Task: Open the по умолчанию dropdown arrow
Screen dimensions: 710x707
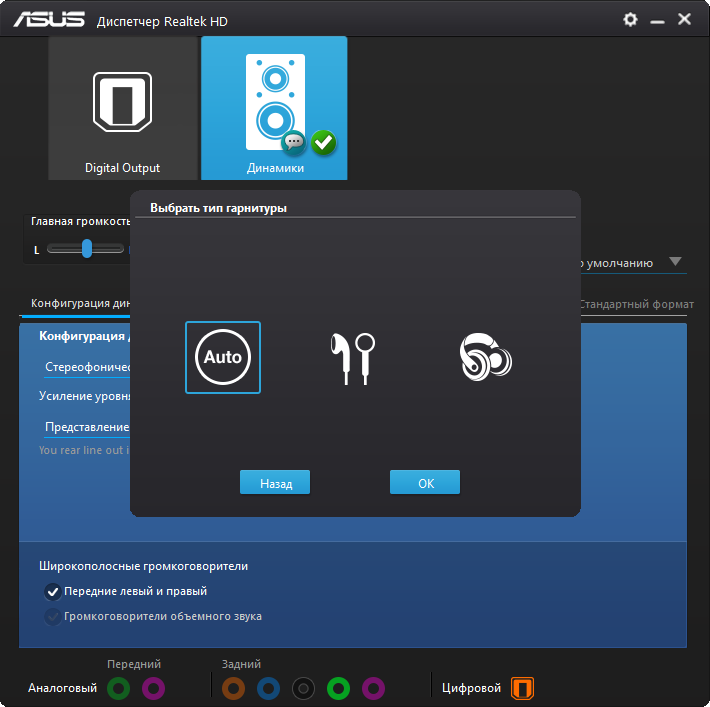Action: click(675, 262)
